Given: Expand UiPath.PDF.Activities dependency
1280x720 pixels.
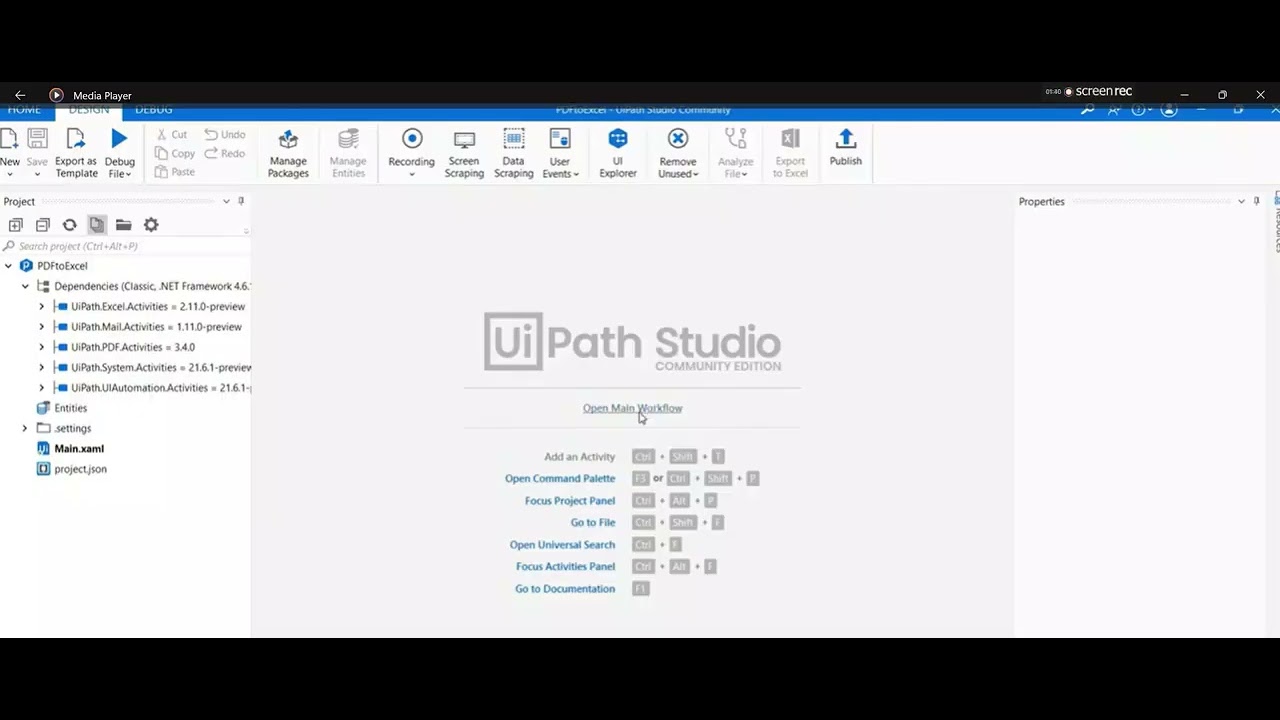Looking at the screenshot, I should [41, 347].
